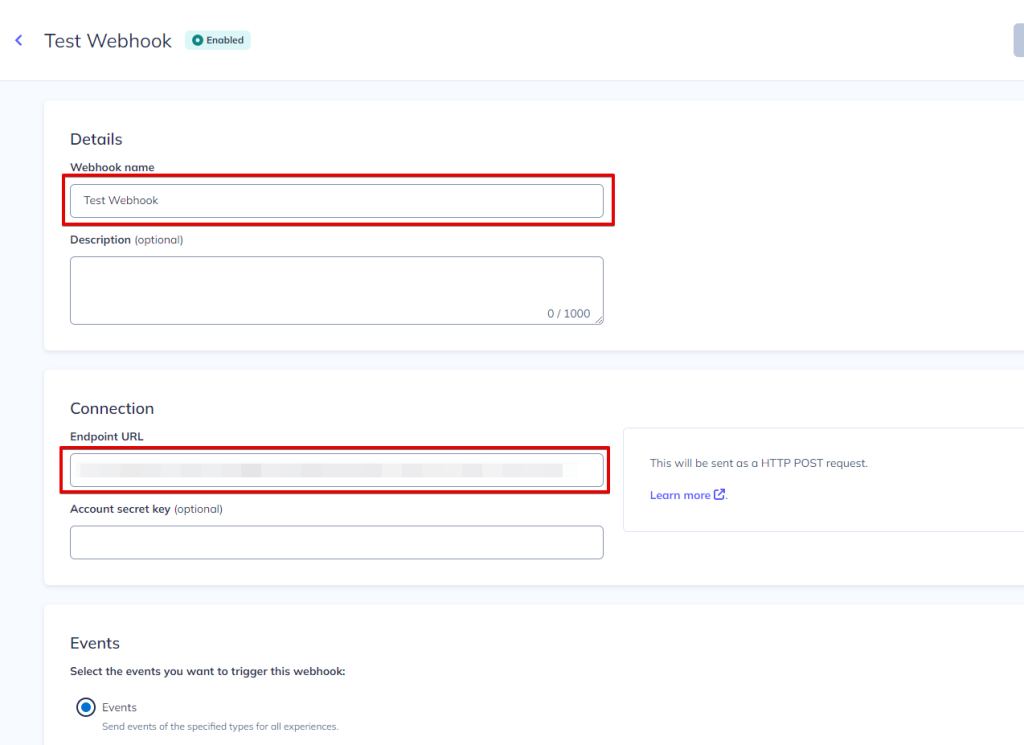Select the Events radio button
Image resolution: width=1024 pixels, height=745 pixels.
[x=86, y=708]
